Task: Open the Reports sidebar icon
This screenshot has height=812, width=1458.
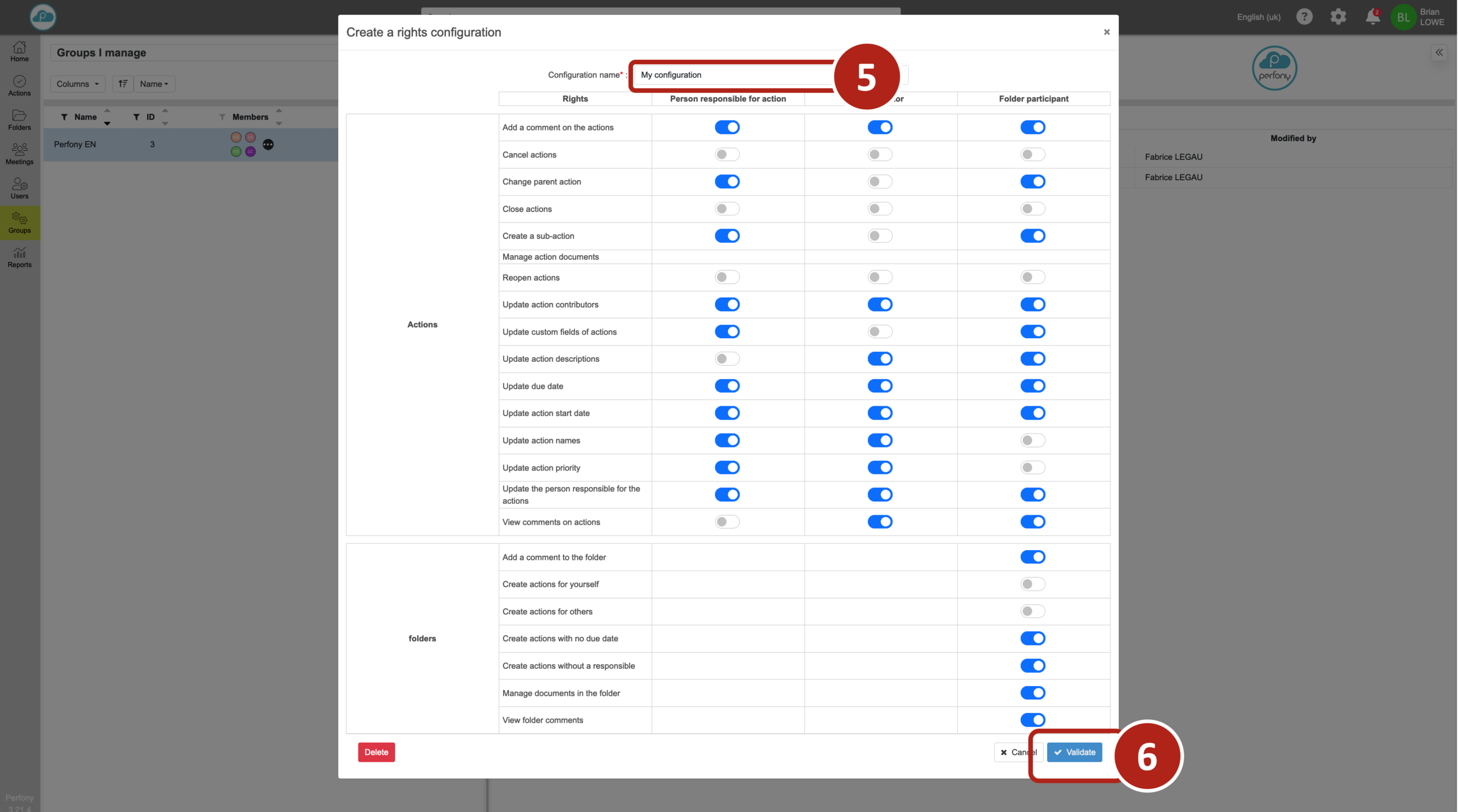Action: click(19, 257)
